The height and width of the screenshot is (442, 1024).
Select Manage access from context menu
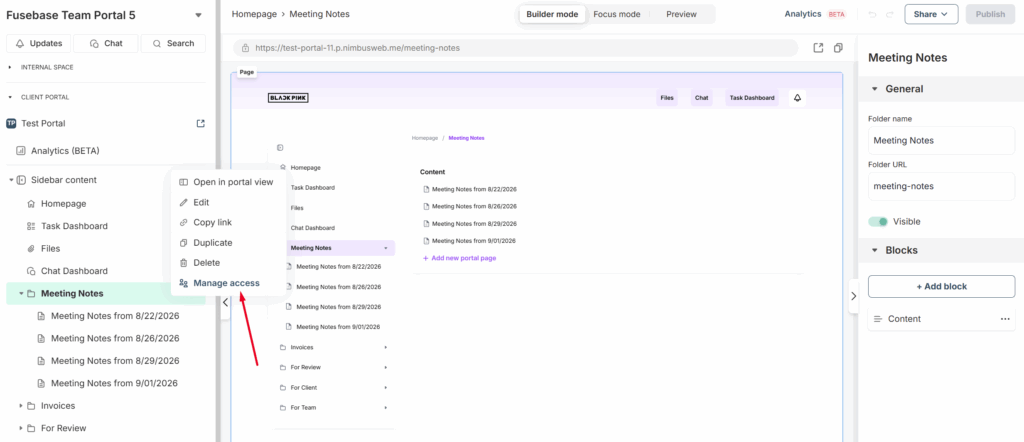(226, 283)
